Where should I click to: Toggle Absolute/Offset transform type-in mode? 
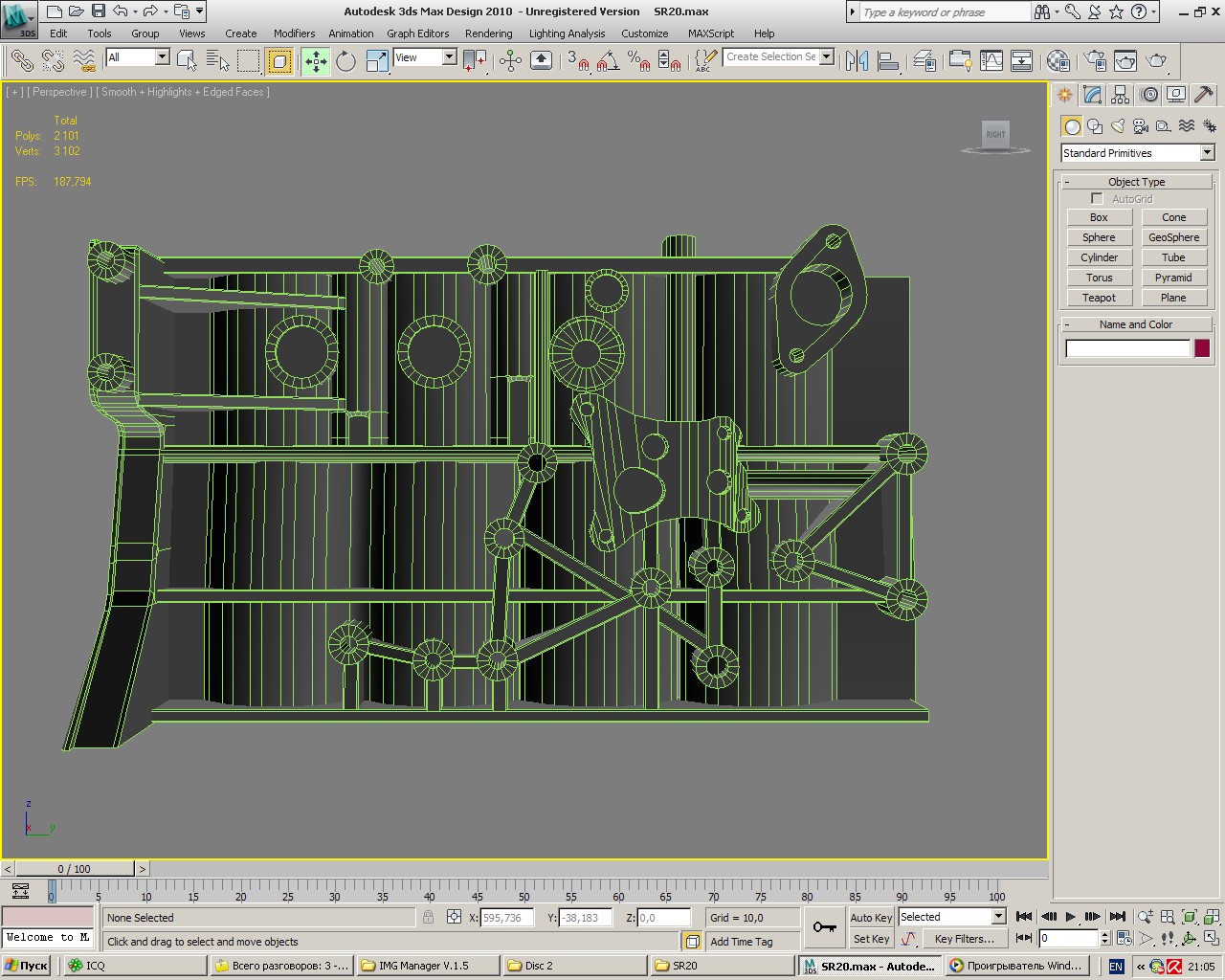tap(454, 917)
